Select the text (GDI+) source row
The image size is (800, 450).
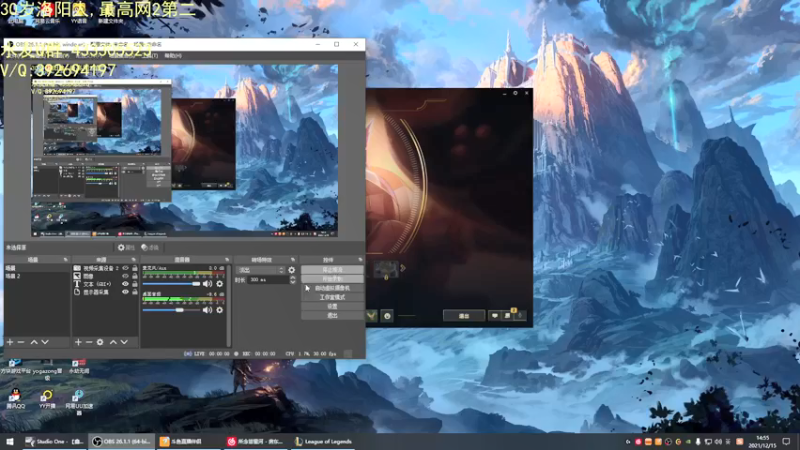point(106,284)
